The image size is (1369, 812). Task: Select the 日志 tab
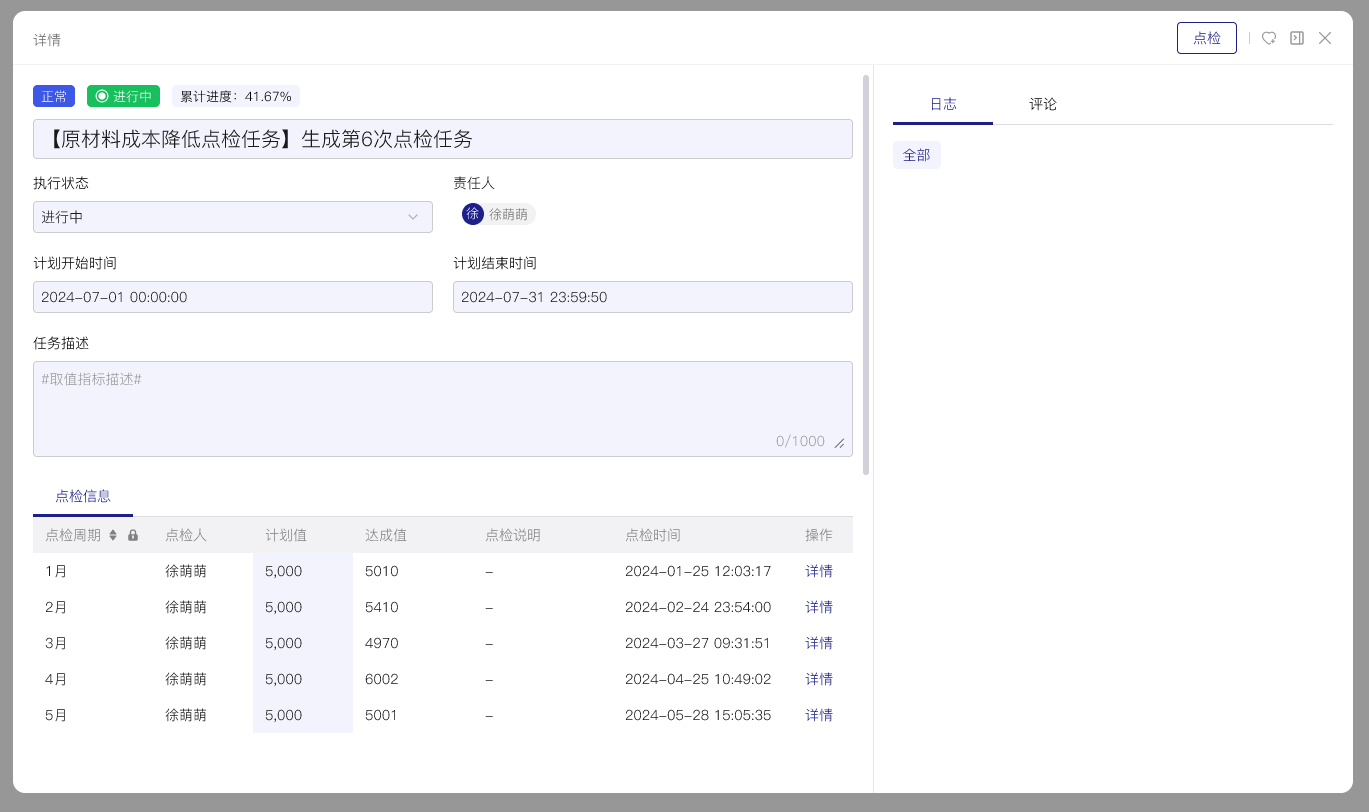point(943,103)
